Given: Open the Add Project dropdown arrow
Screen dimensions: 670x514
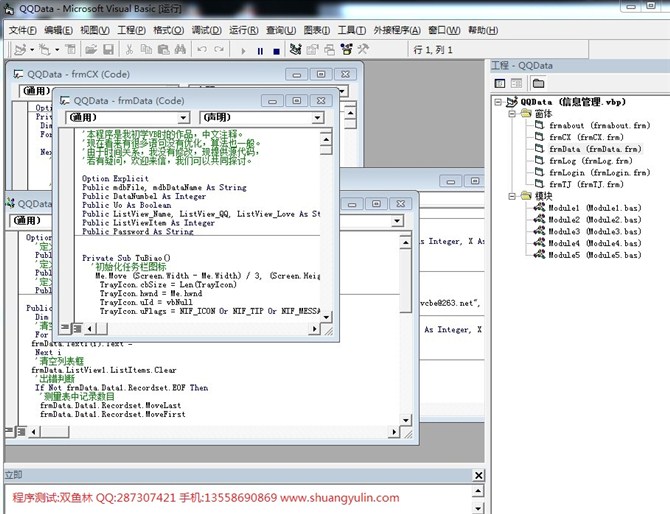Looking at the screenshot, I should tap(32, 50).
